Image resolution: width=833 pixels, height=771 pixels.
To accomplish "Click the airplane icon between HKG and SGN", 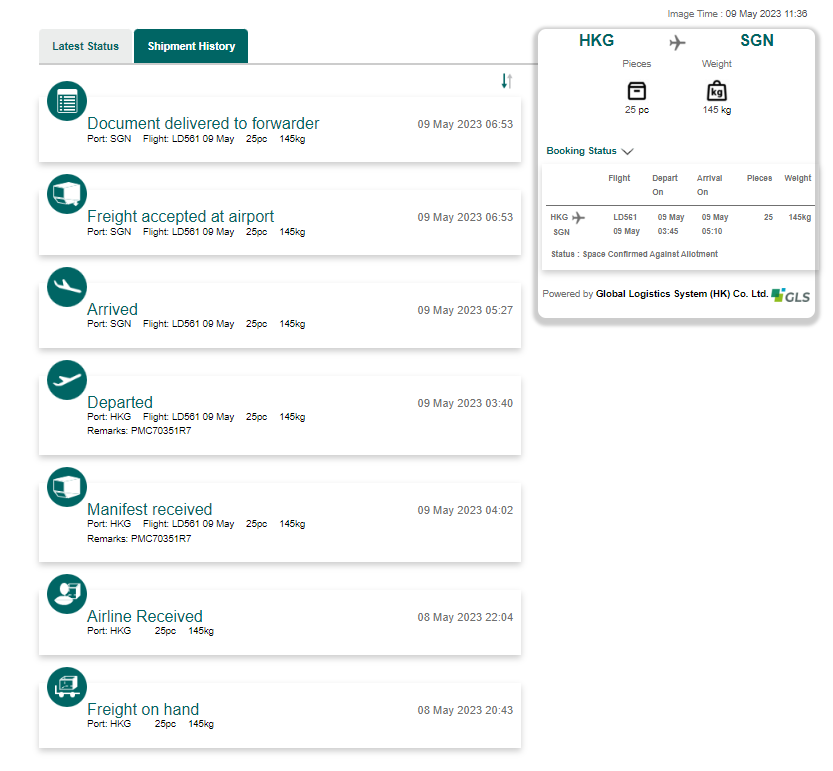I will coord(678,42).
